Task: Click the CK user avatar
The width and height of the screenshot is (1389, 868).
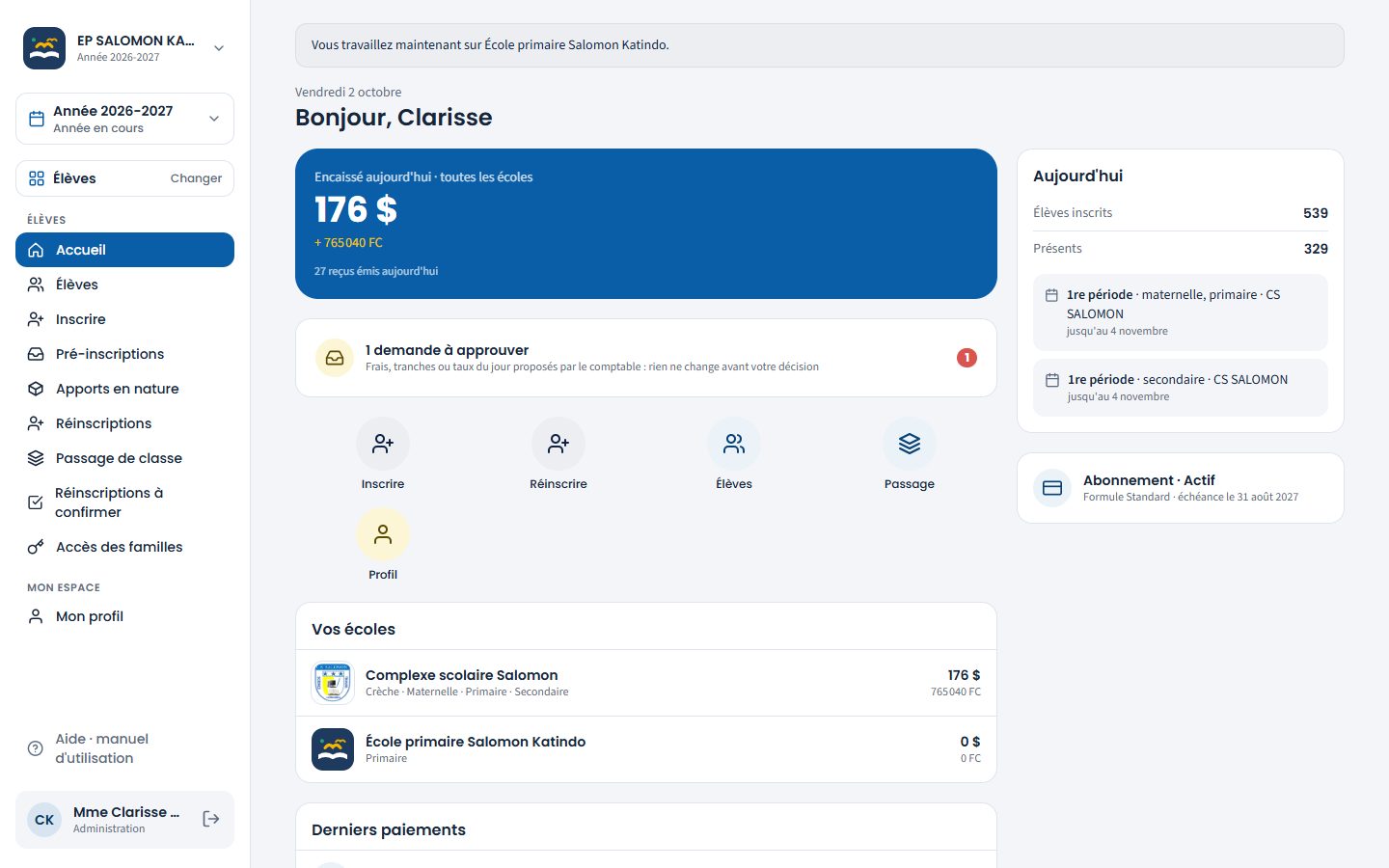Action: (44, 820)
